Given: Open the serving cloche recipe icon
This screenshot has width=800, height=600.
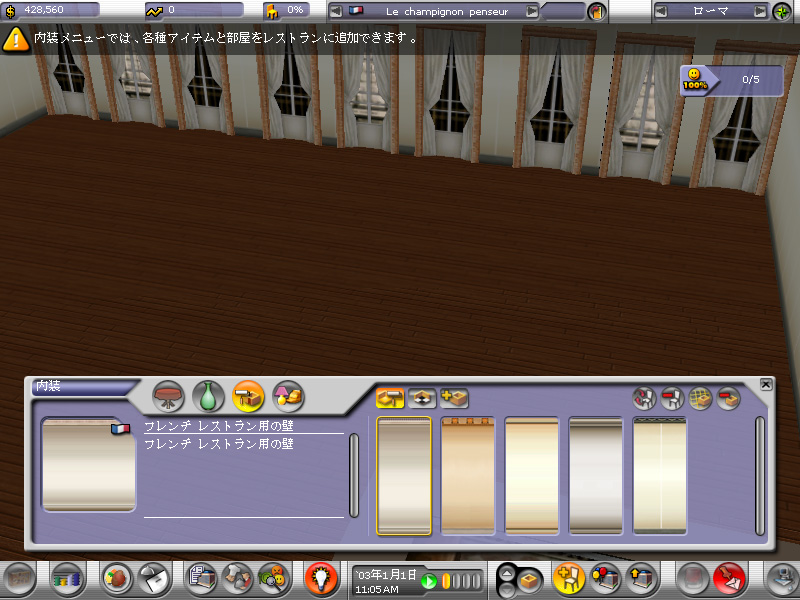Looking at the screenshot, I should [155, 579].
